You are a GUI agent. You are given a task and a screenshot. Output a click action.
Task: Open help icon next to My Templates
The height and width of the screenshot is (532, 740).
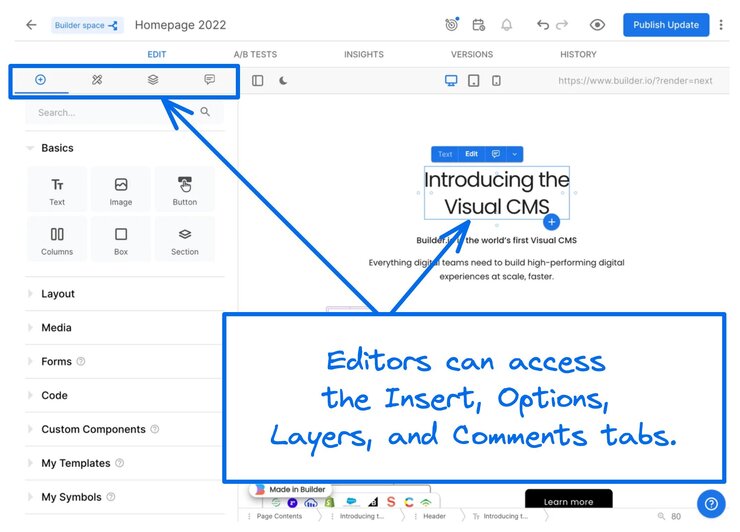pos(119,463)
